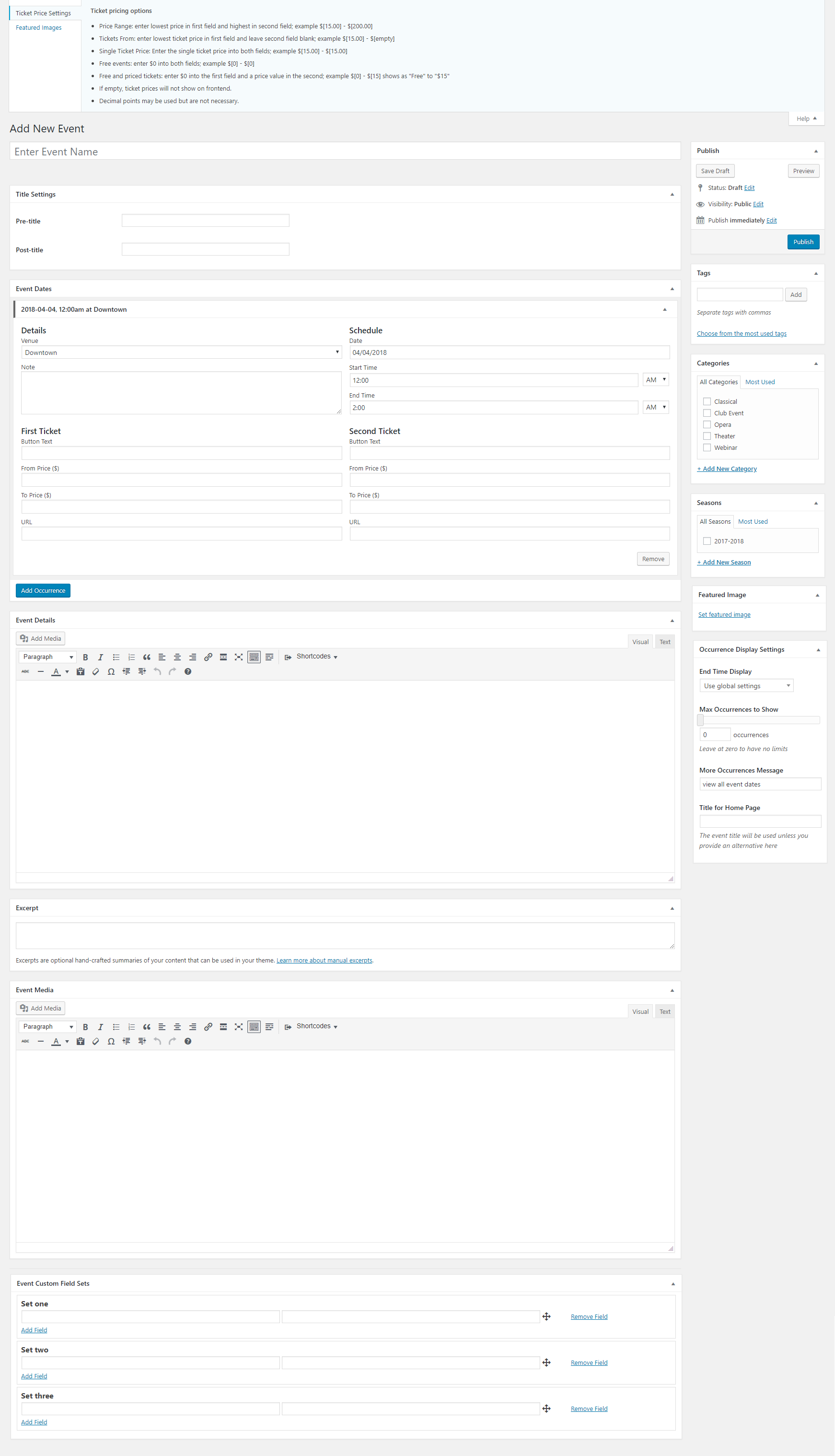Insert numbered list in Event Details editor
Viewport: 835px width, 1456px height.
click(131, 657)
